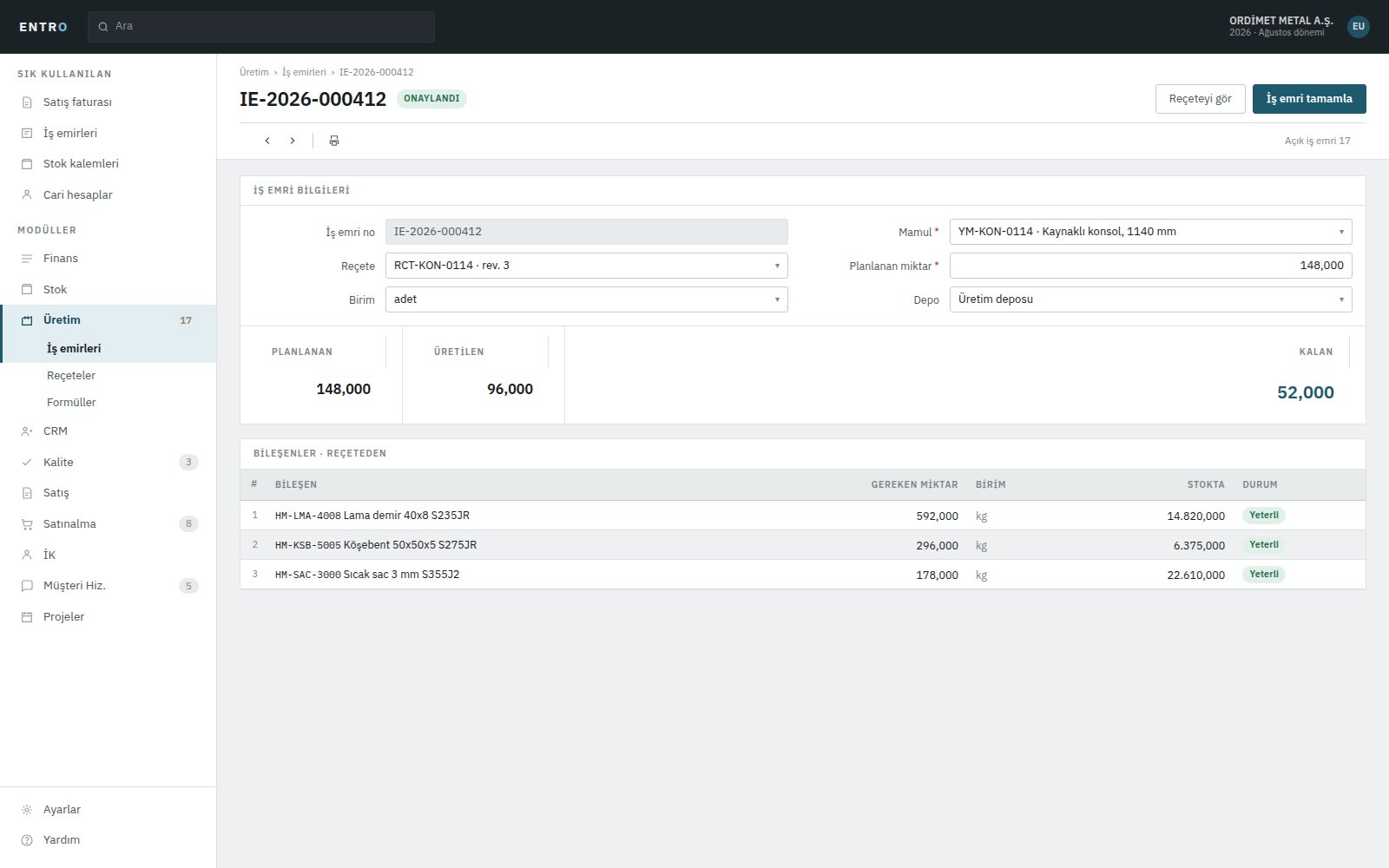Screen dimensions: 1389x868
Task: Open the Satınalma module
Action: point(109,524)
